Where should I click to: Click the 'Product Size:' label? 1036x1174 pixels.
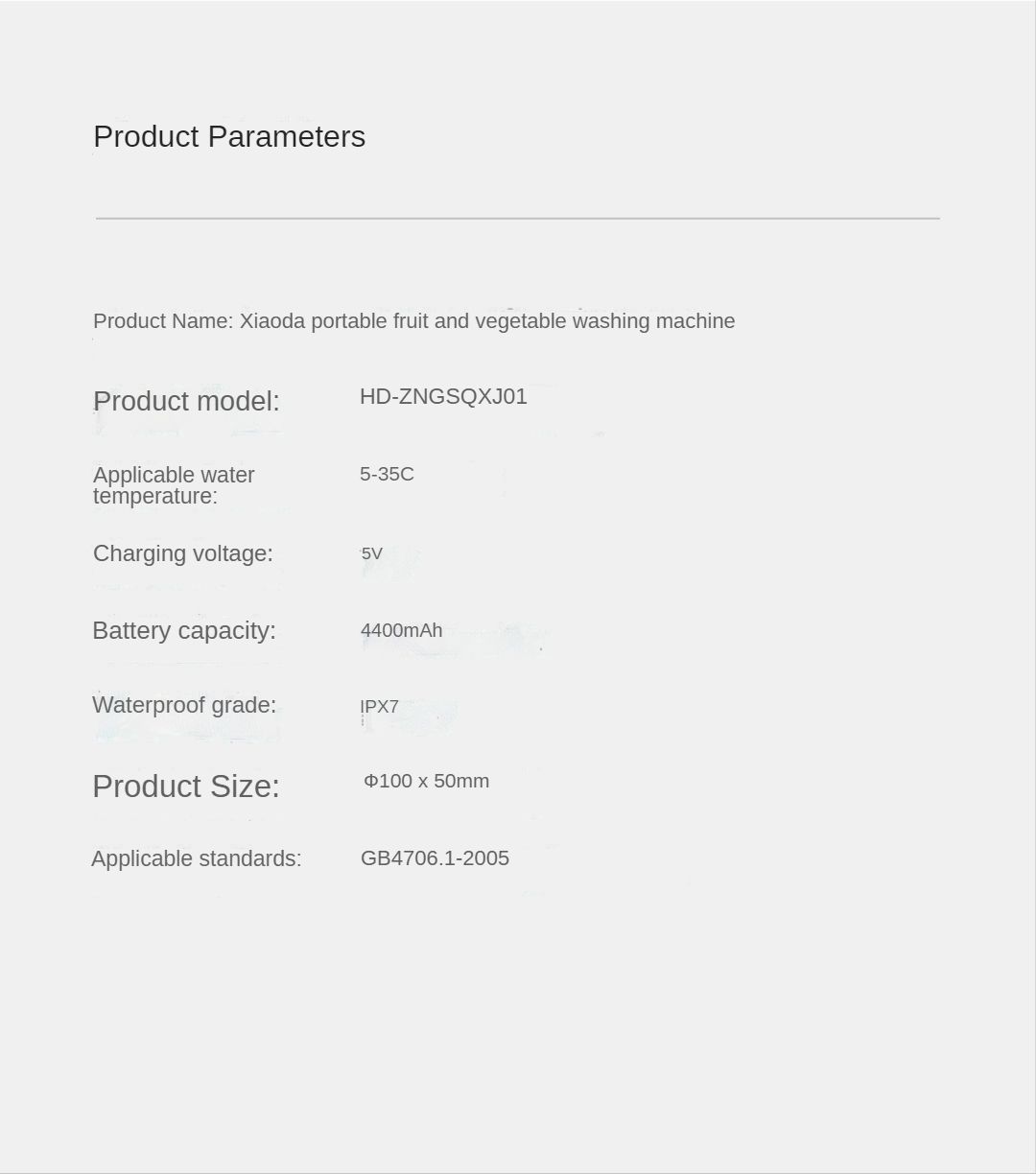pos(185,787)
